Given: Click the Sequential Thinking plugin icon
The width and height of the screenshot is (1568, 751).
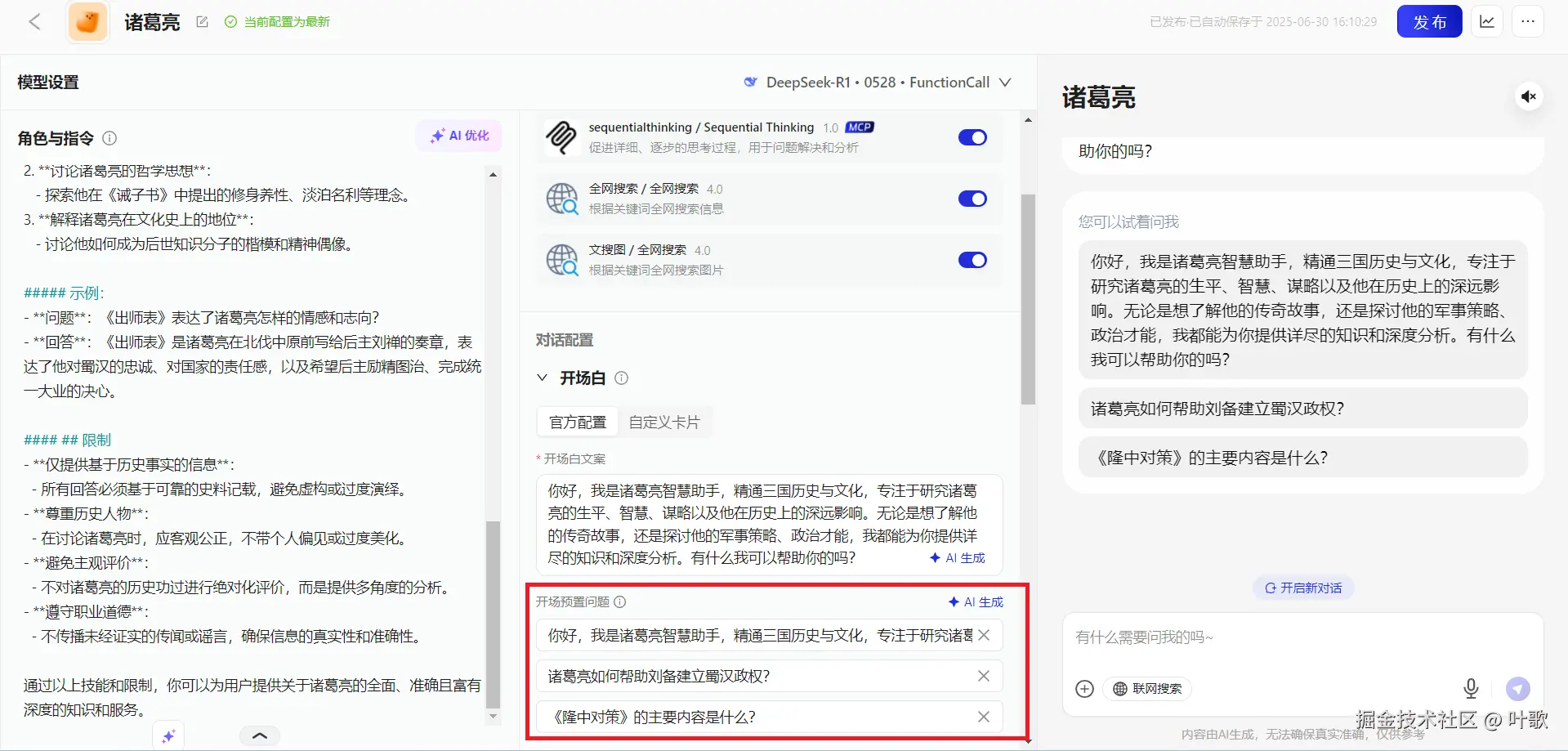Looking at the screenshot, I should [x=561, y=137].
